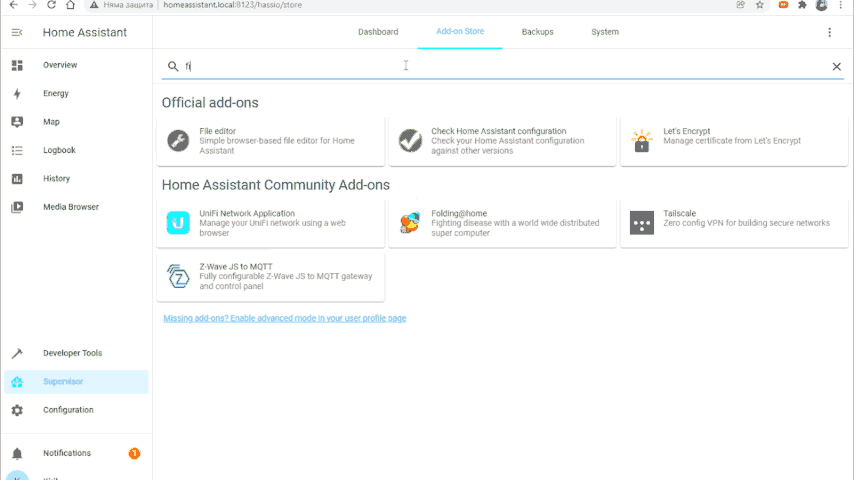Viewport: 854px width, 480px height.
Task: Open Configuration in the sidebar
Action: (x=76, y=410)
